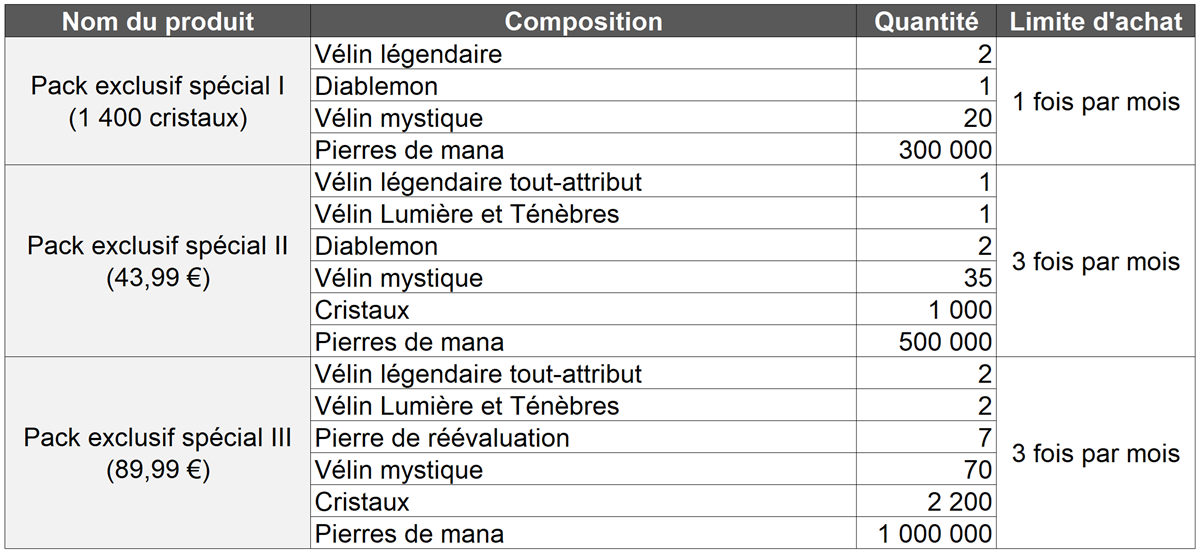The width and height of the screenshot is (1200, 553).
Task: Click the "Nom du produit" column header
Action: coord(158,22)
